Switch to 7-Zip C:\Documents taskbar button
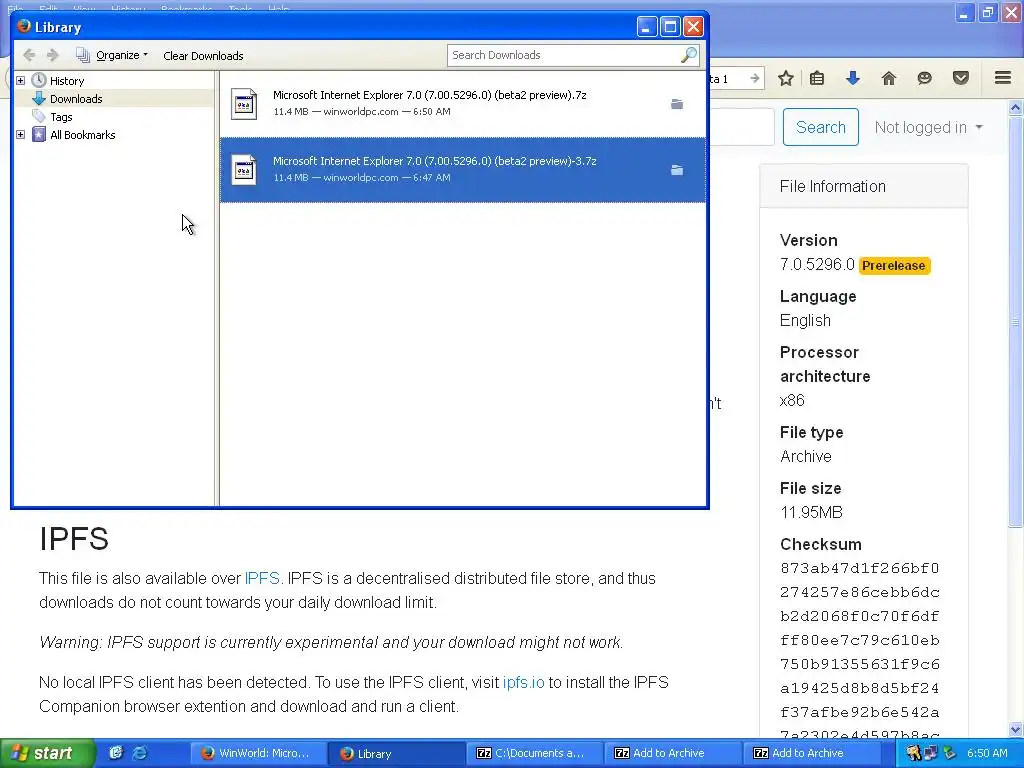The image size is (1024, 768). [534, 754]
